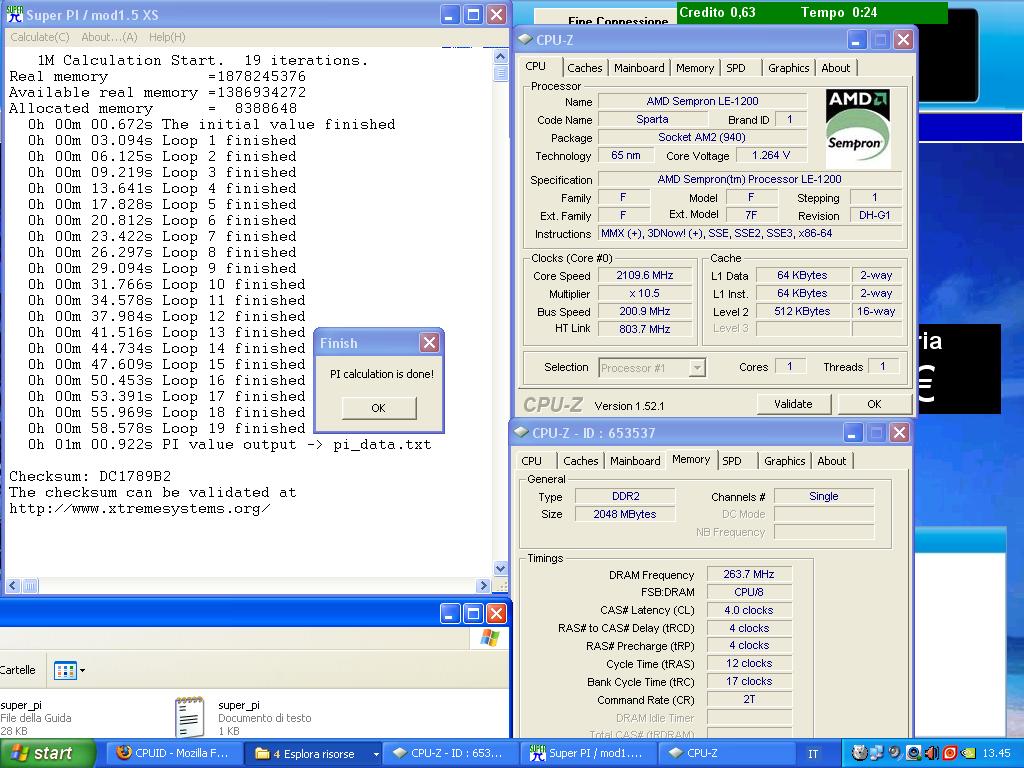
Task: Select the Graphics tab in CPU-Z ID 653537
Action: click(x=784, y=461)
